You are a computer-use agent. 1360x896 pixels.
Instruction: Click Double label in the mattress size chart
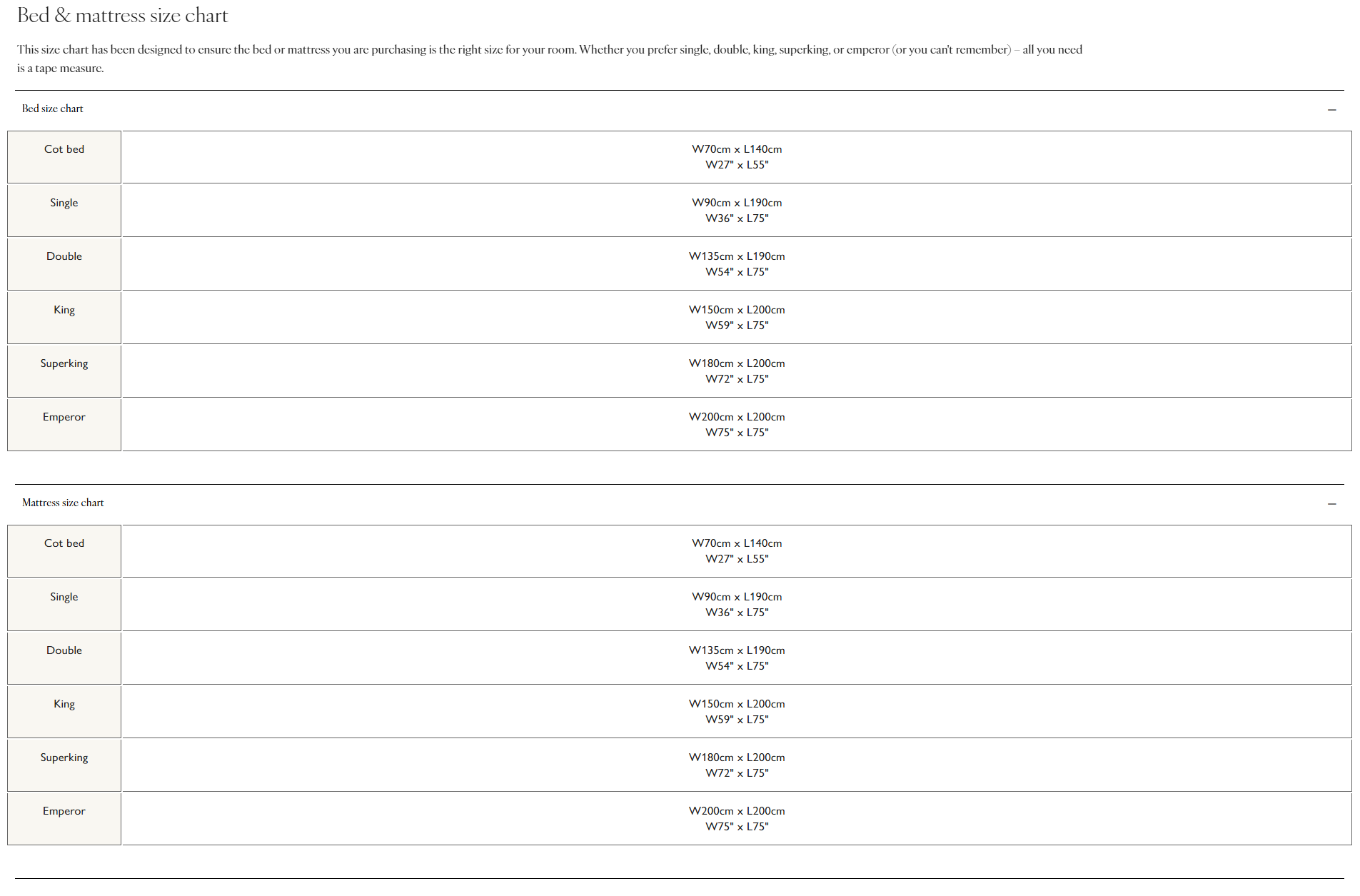[x=64, y=650]
